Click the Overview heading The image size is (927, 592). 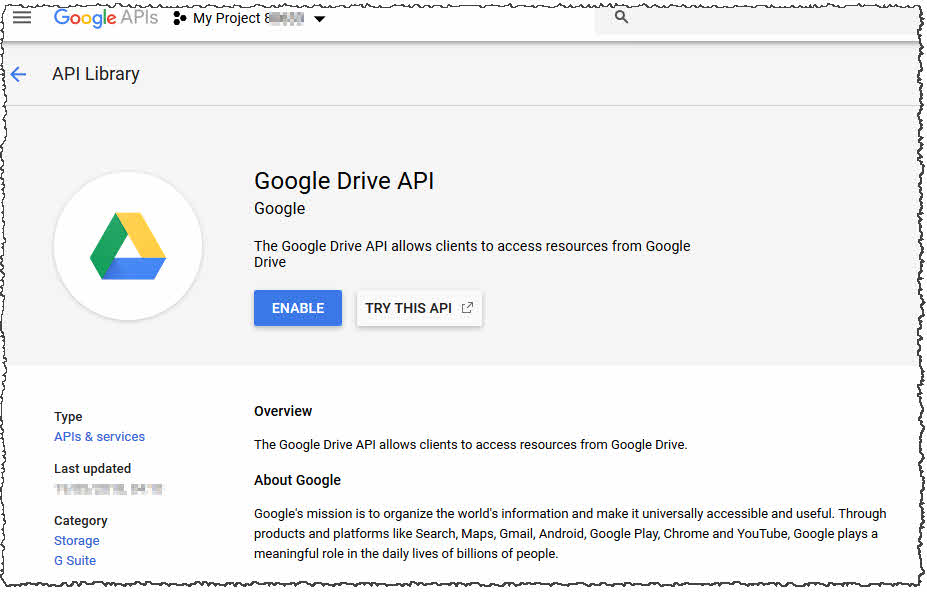283,411
